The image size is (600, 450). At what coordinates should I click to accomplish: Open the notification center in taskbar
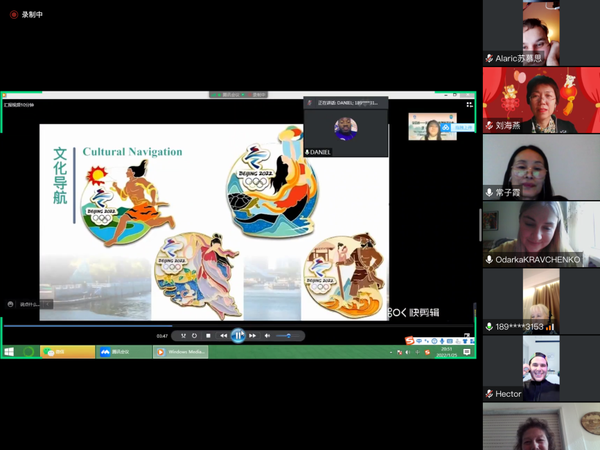(x=466, y=352)
